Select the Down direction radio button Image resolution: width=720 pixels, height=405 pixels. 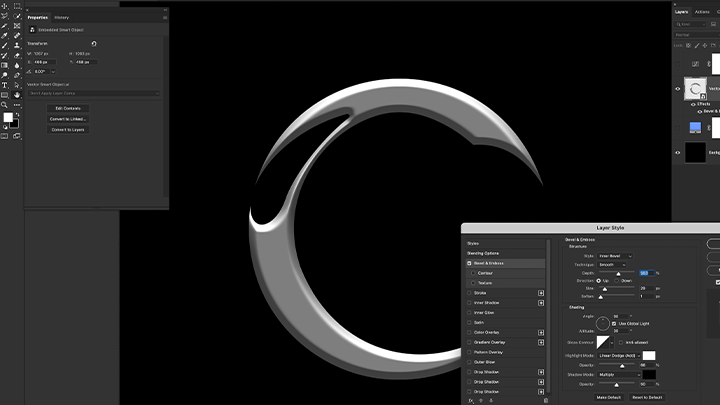point(617,281)
